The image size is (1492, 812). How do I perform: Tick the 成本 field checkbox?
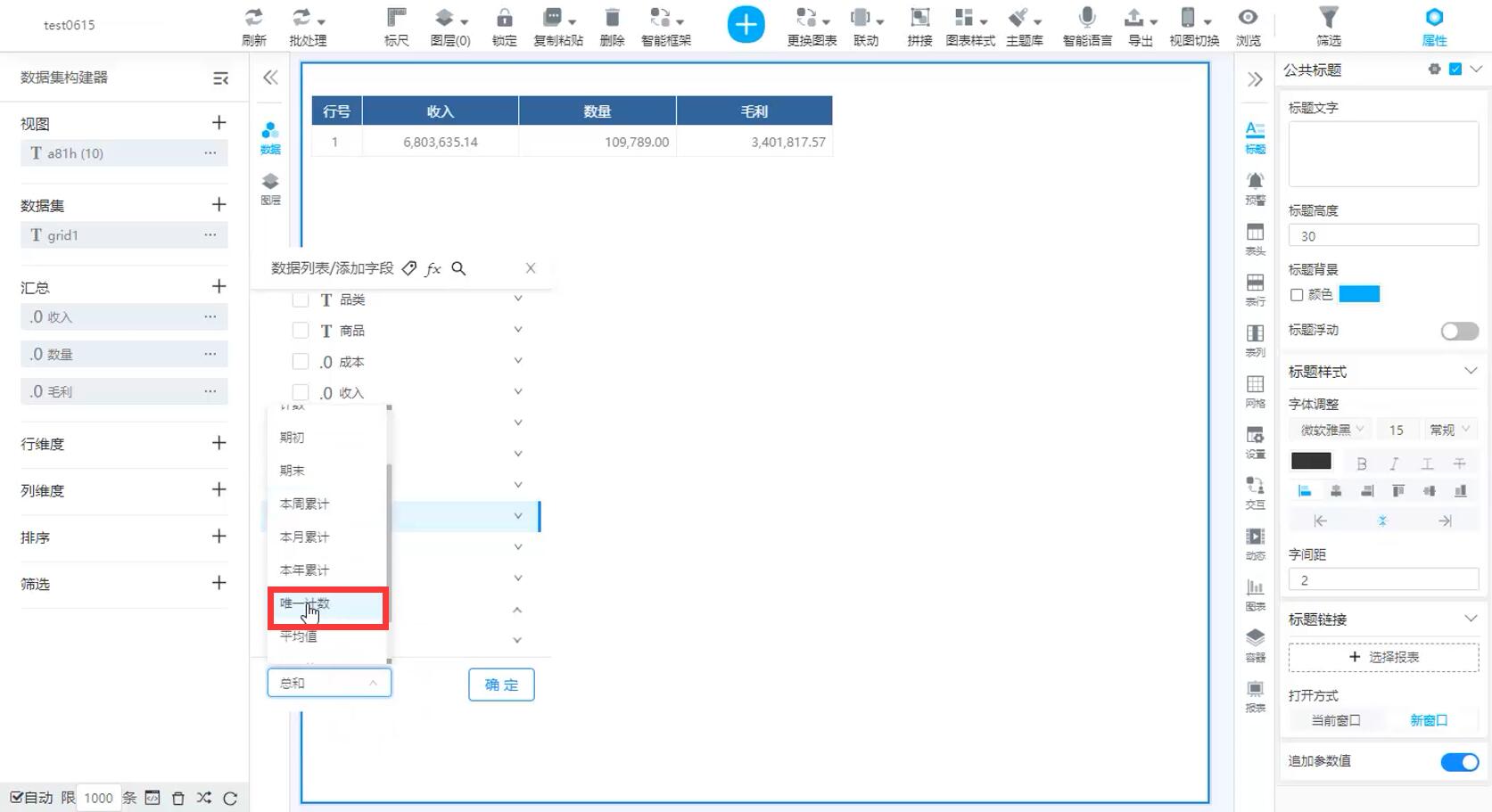point(301,362)
